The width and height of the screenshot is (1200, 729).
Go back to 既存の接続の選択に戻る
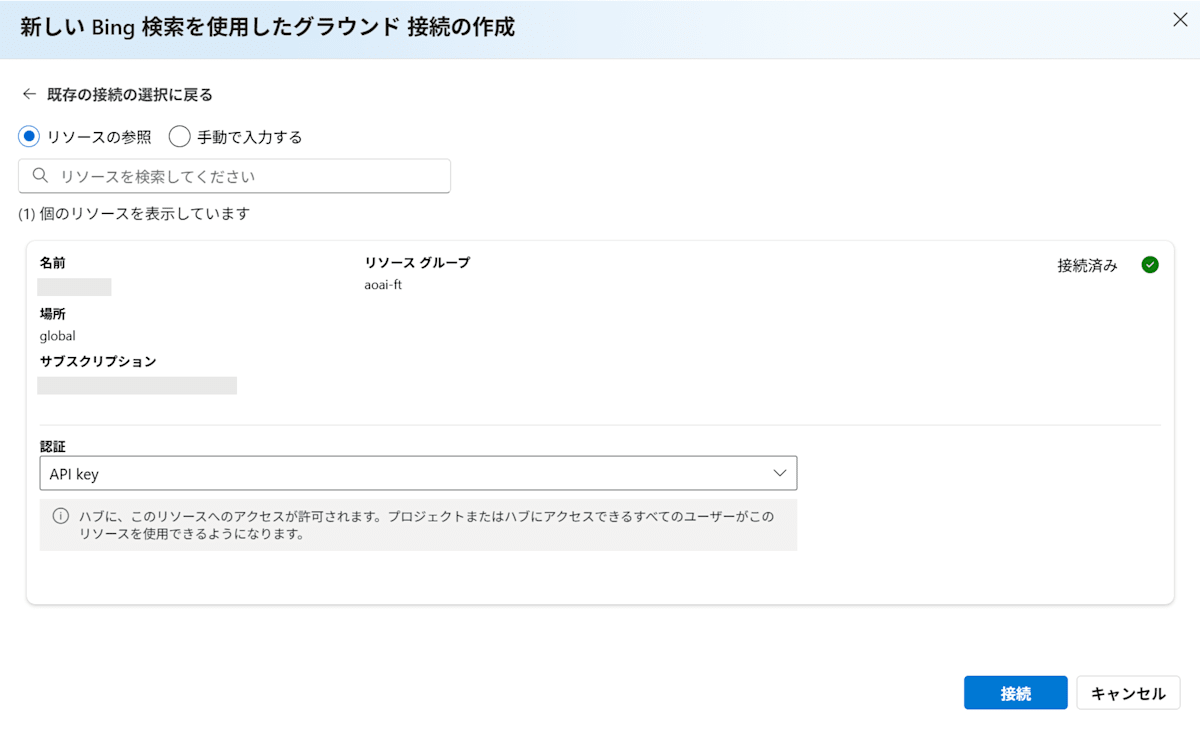tap(130, 95)
